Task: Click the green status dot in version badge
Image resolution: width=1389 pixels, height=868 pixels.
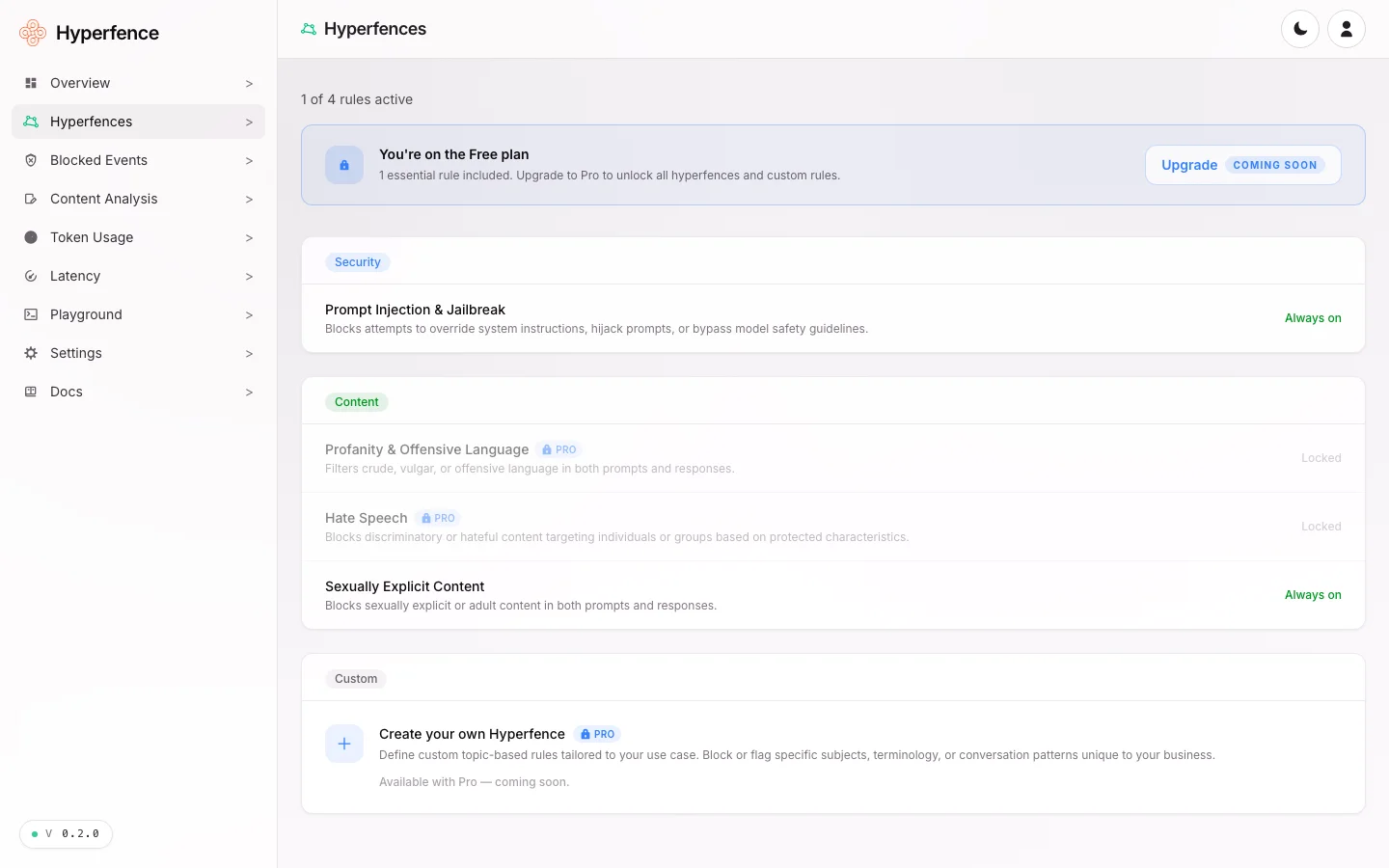Action: (35, 834)
